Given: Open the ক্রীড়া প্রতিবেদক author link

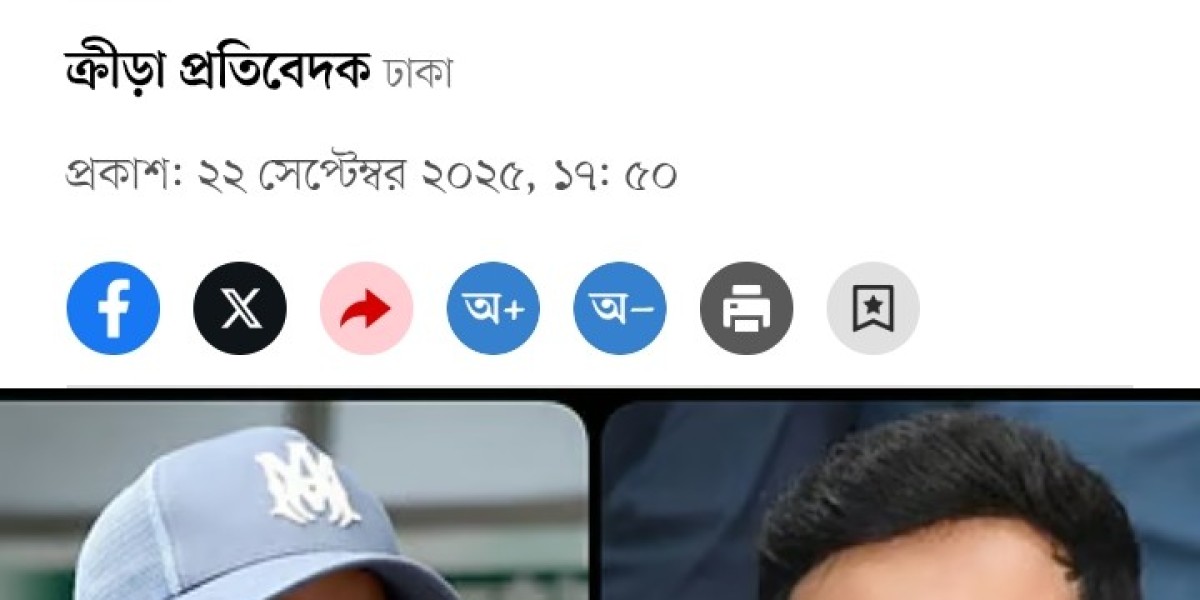Looking at the screenshot, I should (x=219, y=72).
